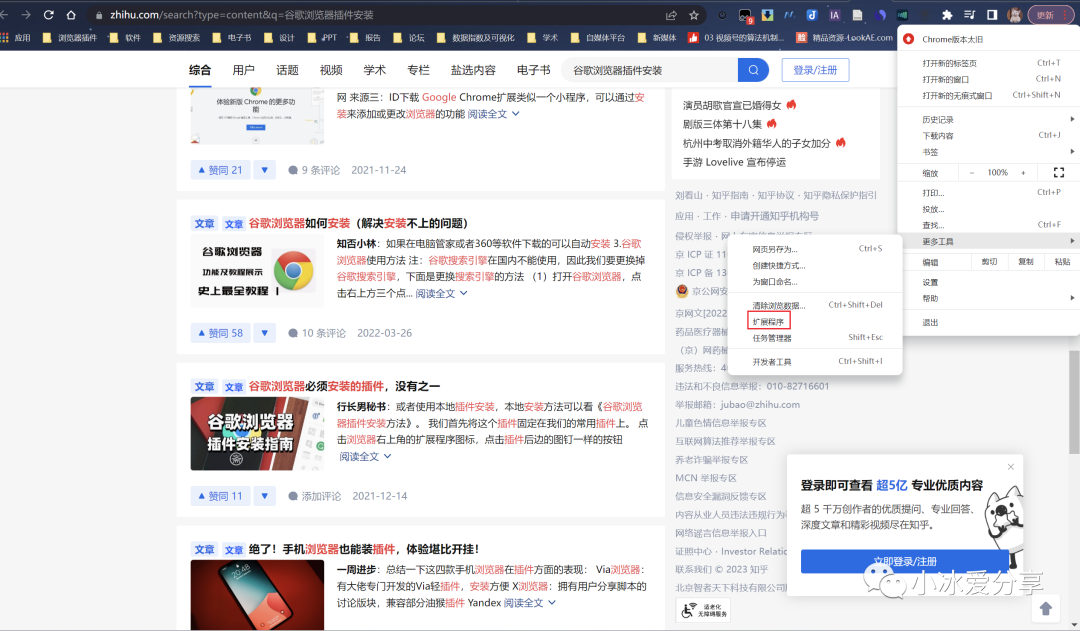Open the 浏览器插件 bookmark folder
1080x631 pixels.
pyautogui.click(x=70, y=38)
